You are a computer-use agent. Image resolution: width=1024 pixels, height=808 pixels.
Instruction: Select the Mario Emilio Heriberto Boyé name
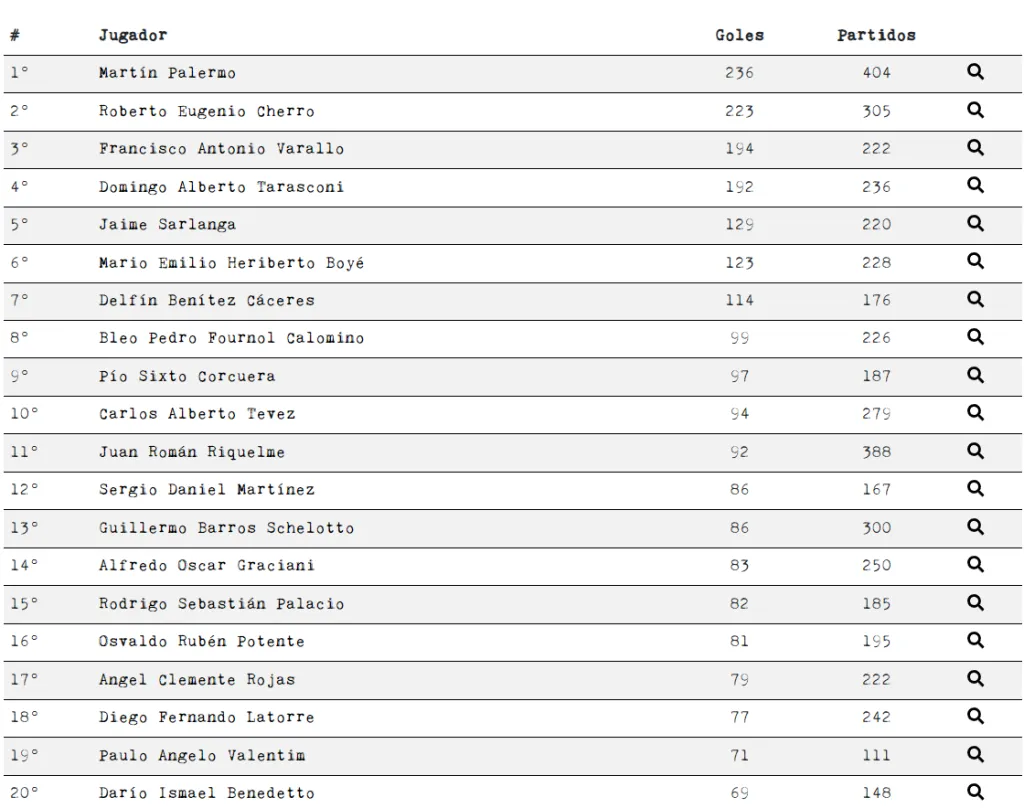tap(231, 263)
